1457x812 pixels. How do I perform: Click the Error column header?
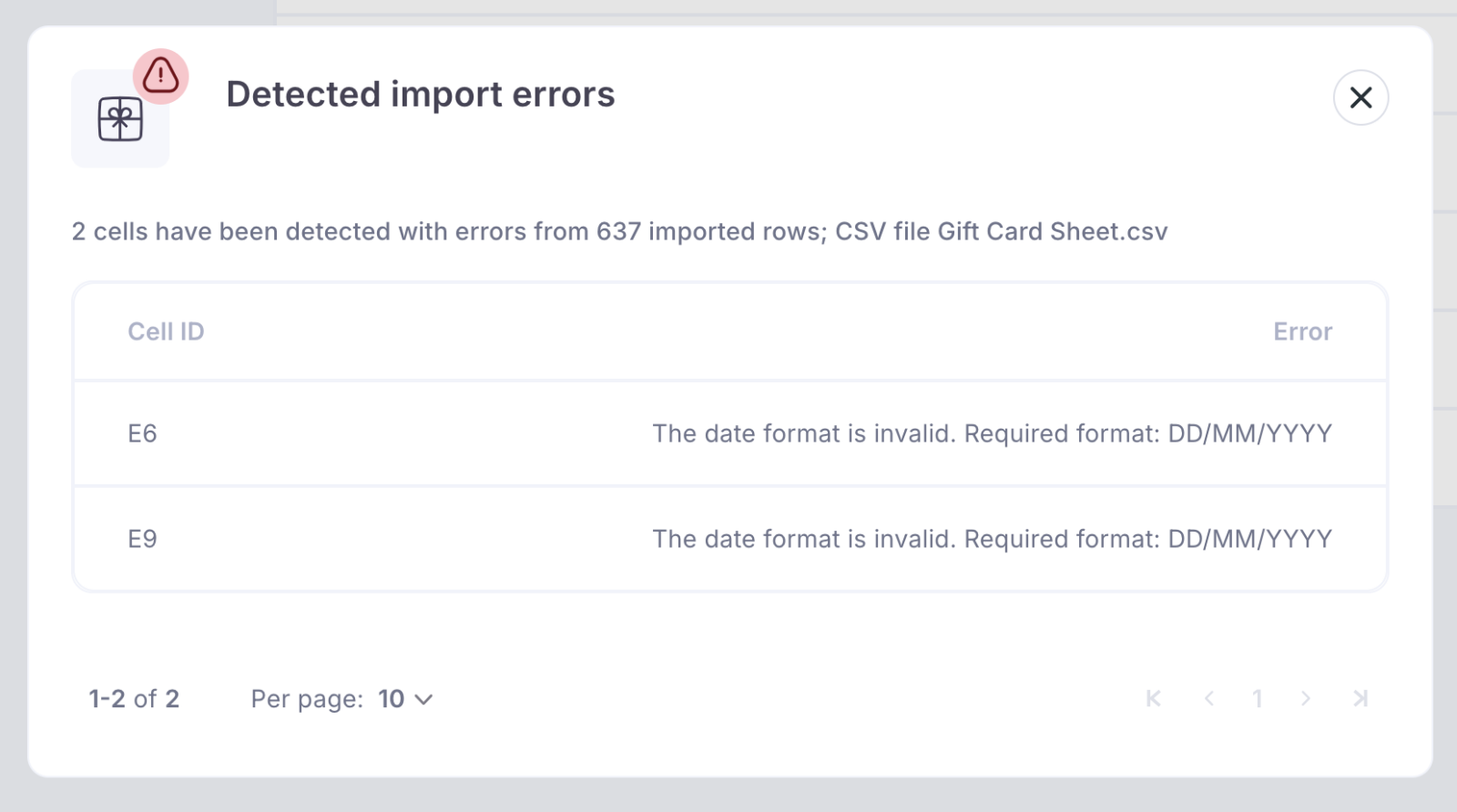[1302, 331]
